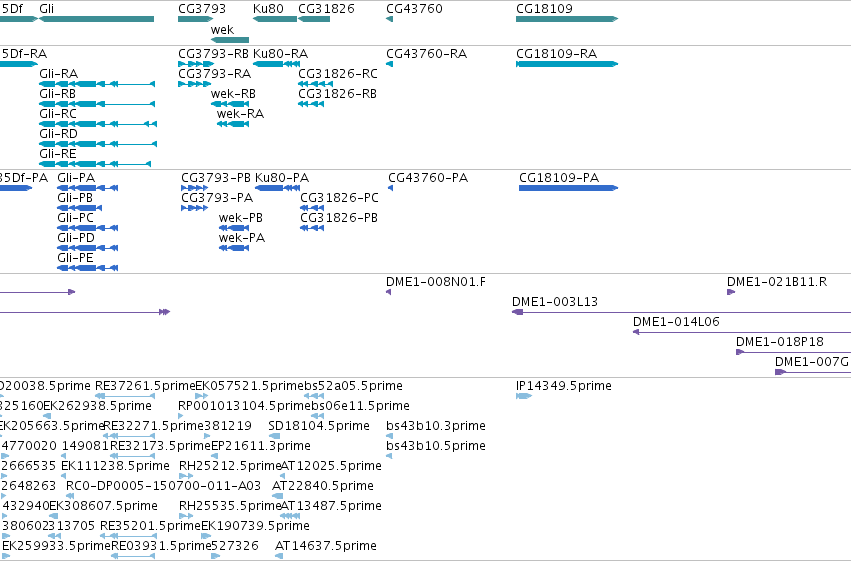Select EST EK308607.5prime

53,516
